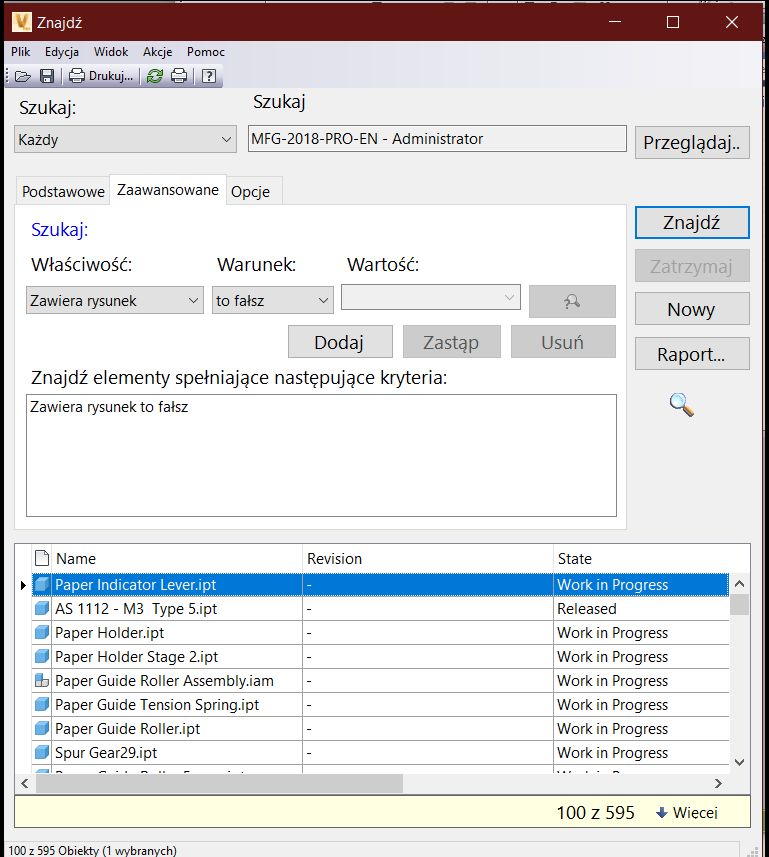This screenshot has width=769, height=857.
Task: Click the open folder toolbar icon
Action: pyautogui.click(x=22, y=76)
